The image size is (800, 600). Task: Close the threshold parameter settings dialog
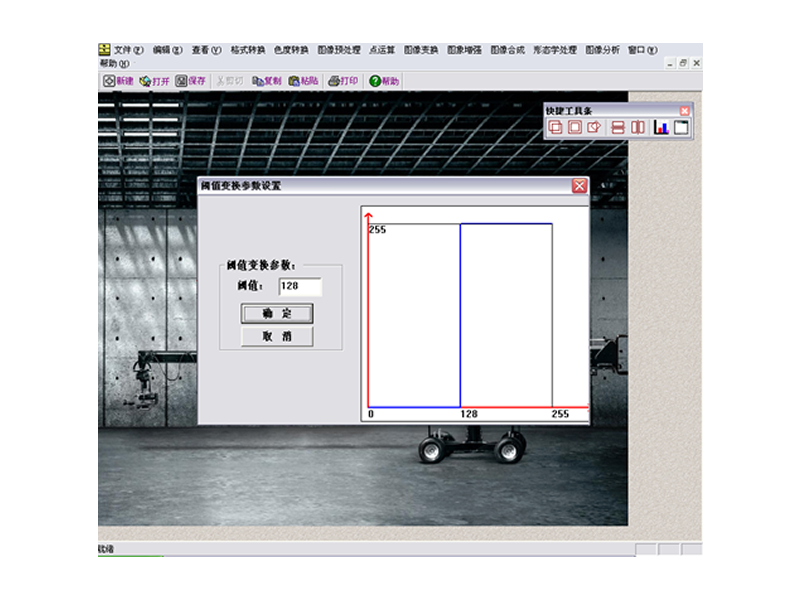pyautogui.click(x=579, y=186)
